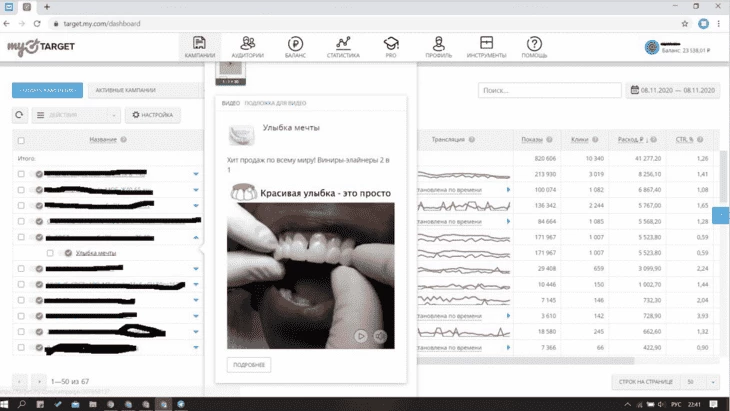This screenshot has width=730, height=411.
Task: Open the Помощь question mark icon
Action: pos(534,44)
